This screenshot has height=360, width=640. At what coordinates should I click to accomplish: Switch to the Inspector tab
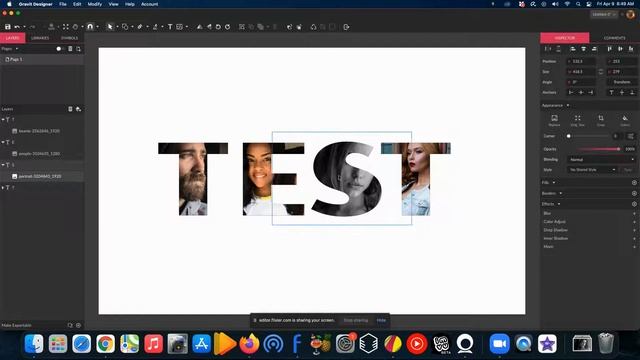click(x=565, y=38)
